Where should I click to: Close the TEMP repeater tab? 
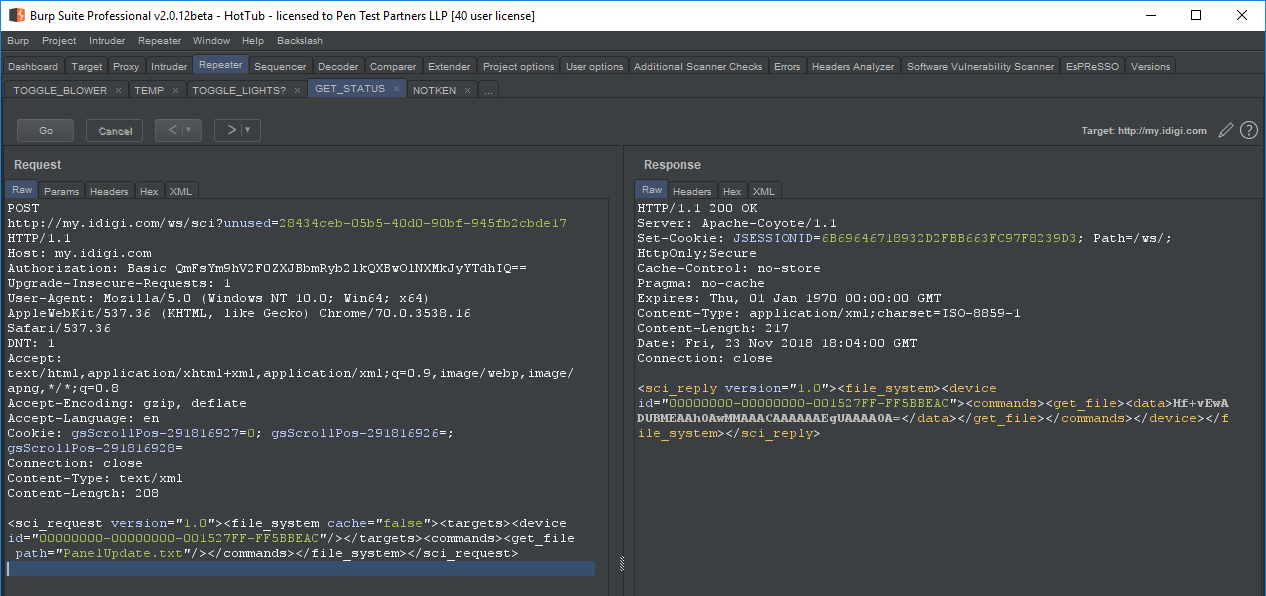click(x=176, y=90)
